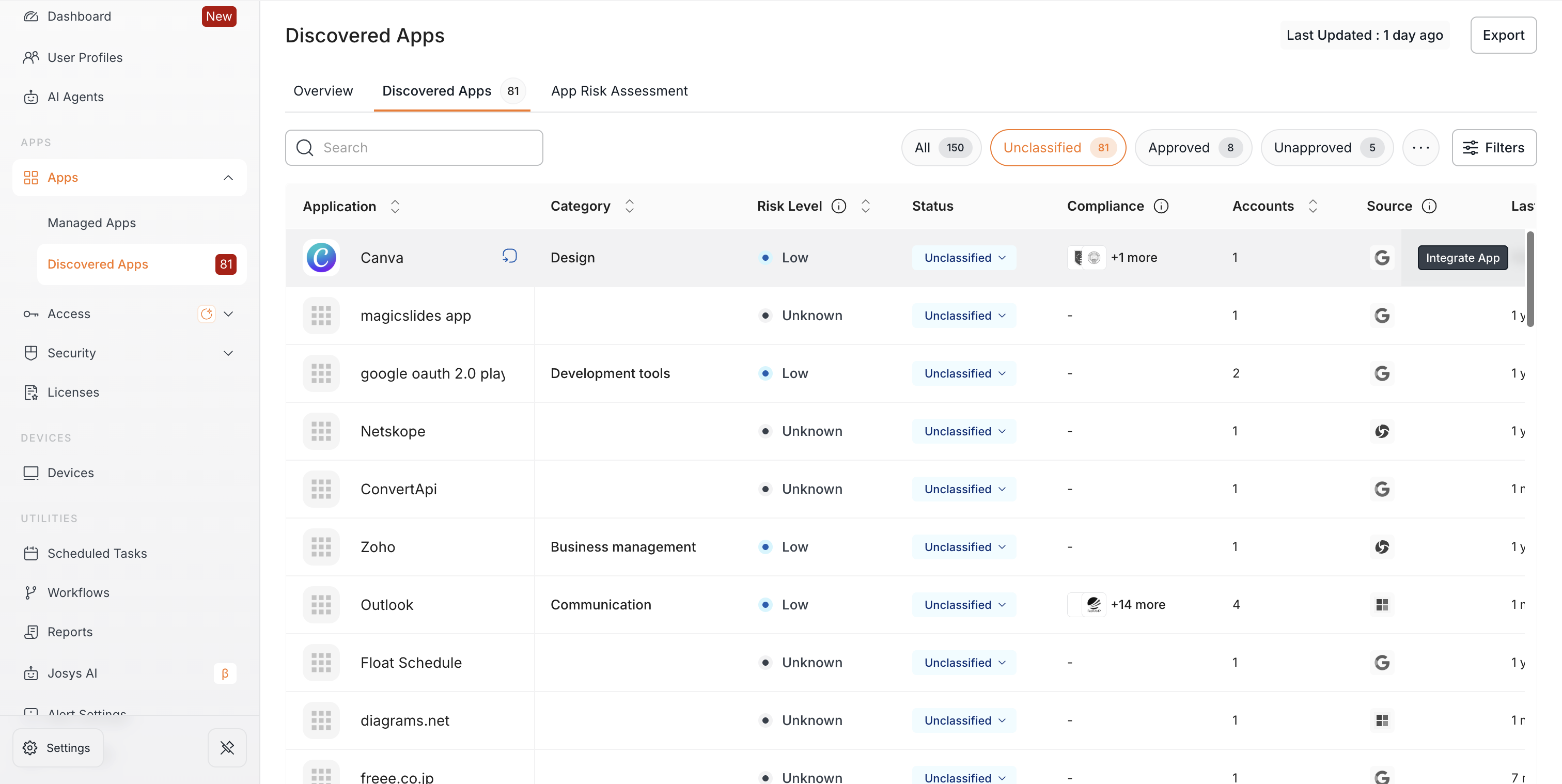Image resolution: width=1562 pixels, height=784 pixels.
Task: Switch to App Risk Assessment tab
Action: click(619, 91)
